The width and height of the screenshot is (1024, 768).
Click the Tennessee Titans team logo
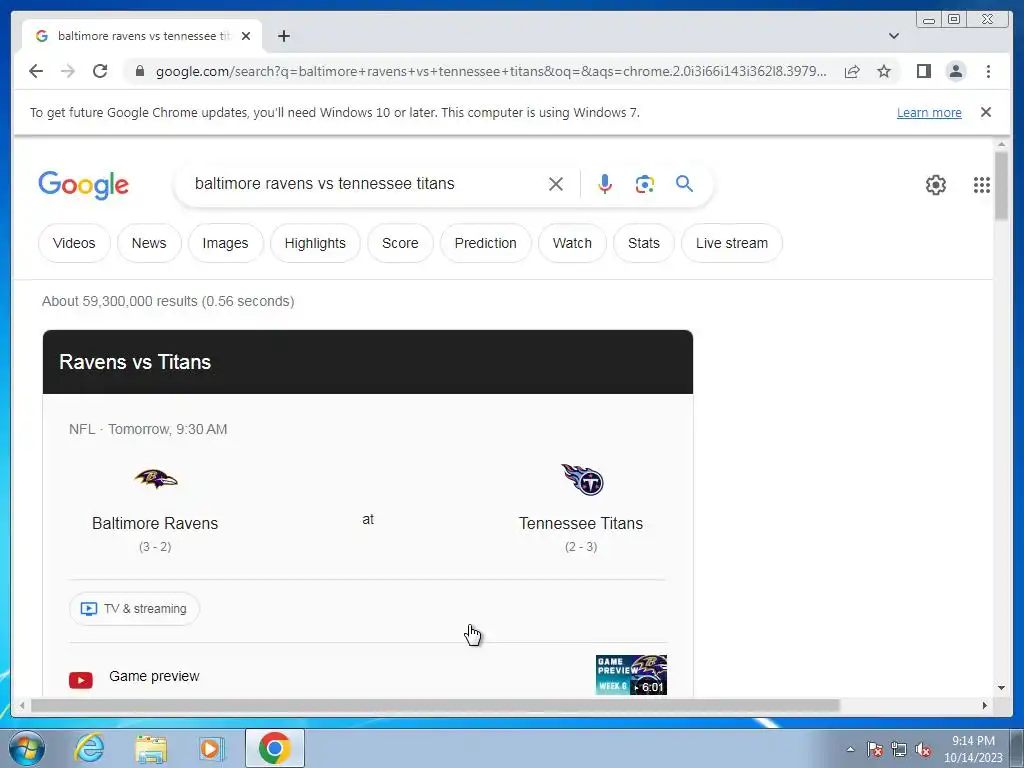(582, 480)
